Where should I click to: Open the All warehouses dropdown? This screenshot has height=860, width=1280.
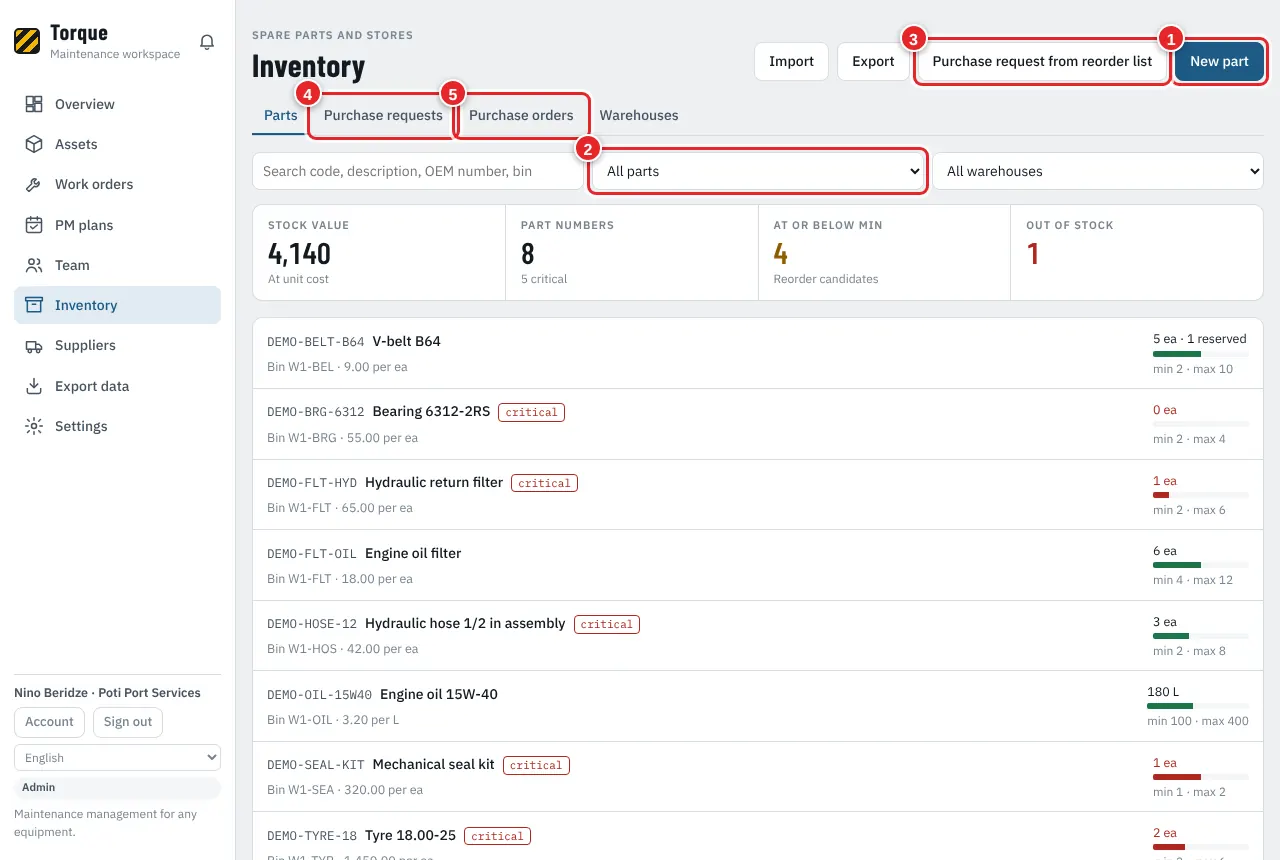tap(1098, 171)
